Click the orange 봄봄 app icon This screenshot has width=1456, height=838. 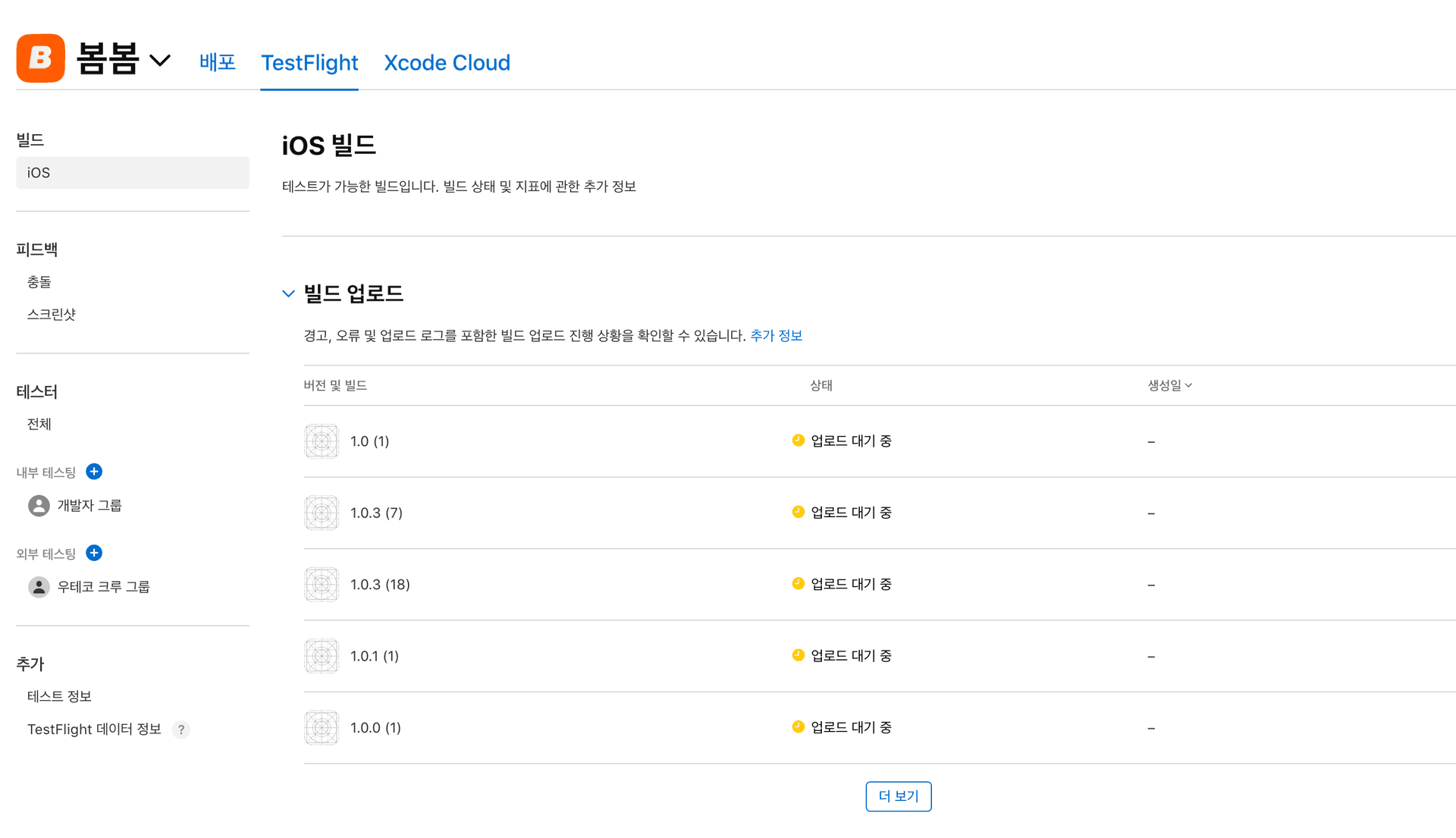pos(40,58)
